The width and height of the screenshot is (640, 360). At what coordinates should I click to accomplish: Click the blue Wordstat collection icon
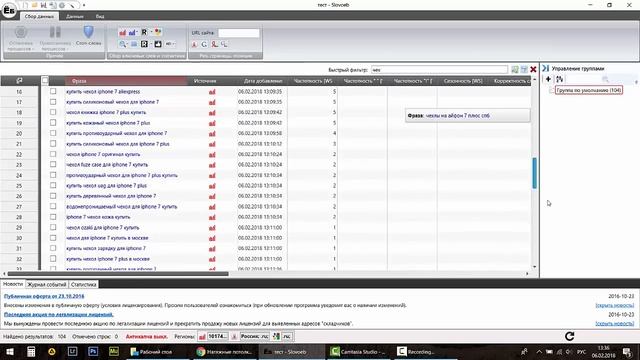[x=132, y=32]
